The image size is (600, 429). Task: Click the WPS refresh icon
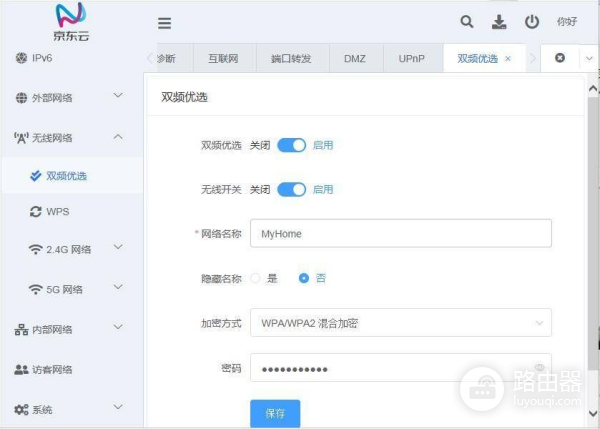click(36, 212)
